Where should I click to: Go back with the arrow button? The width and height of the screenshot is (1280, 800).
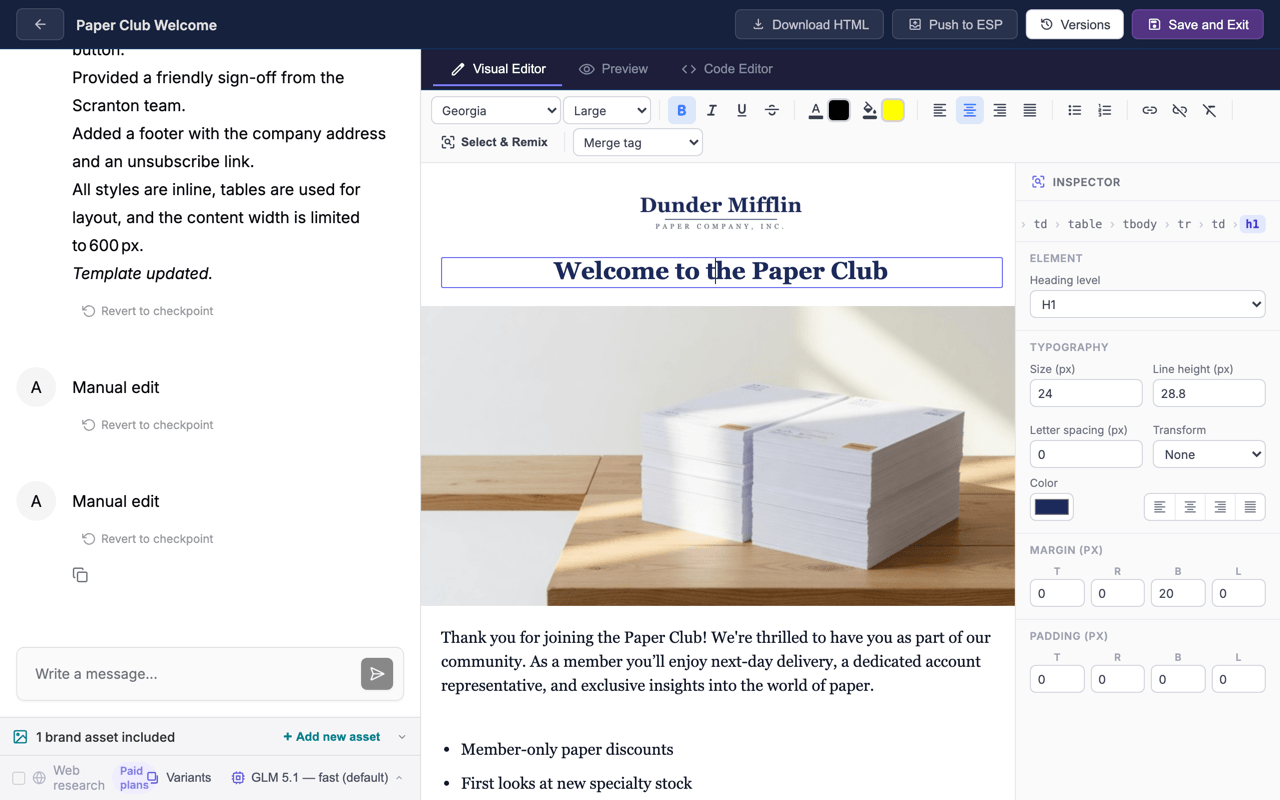pos(40,24)
